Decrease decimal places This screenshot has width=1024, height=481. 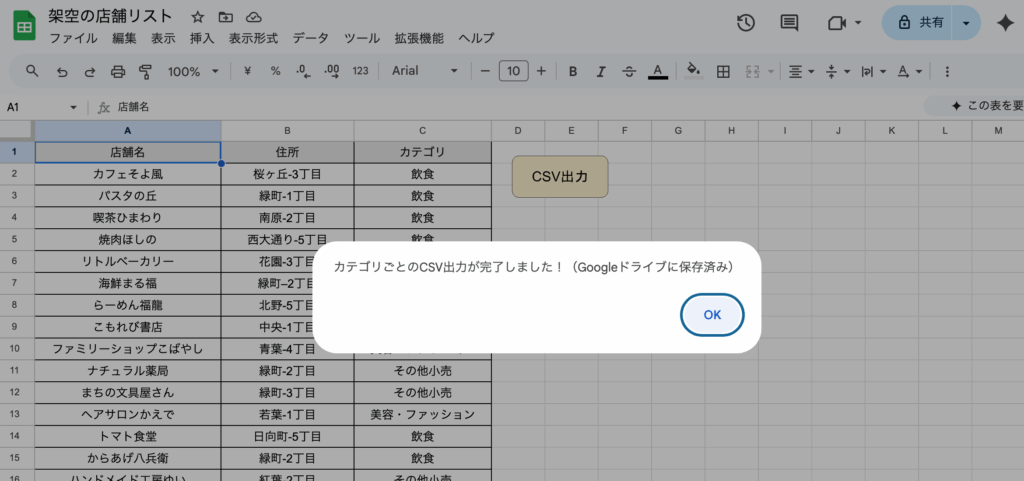pos(304,71)
